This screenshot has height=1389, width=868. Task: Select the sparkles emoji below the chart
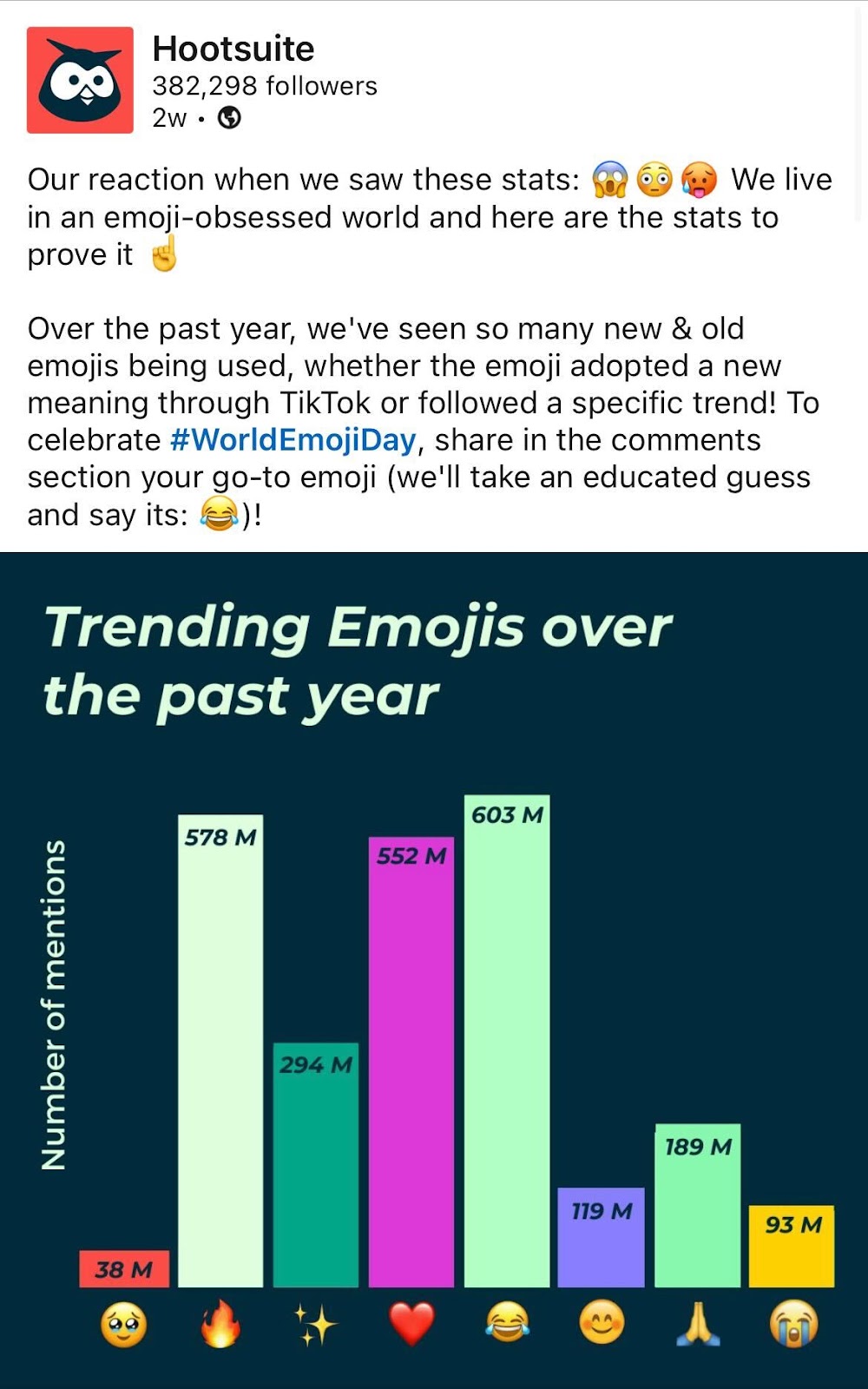[x=315, y=1325]
